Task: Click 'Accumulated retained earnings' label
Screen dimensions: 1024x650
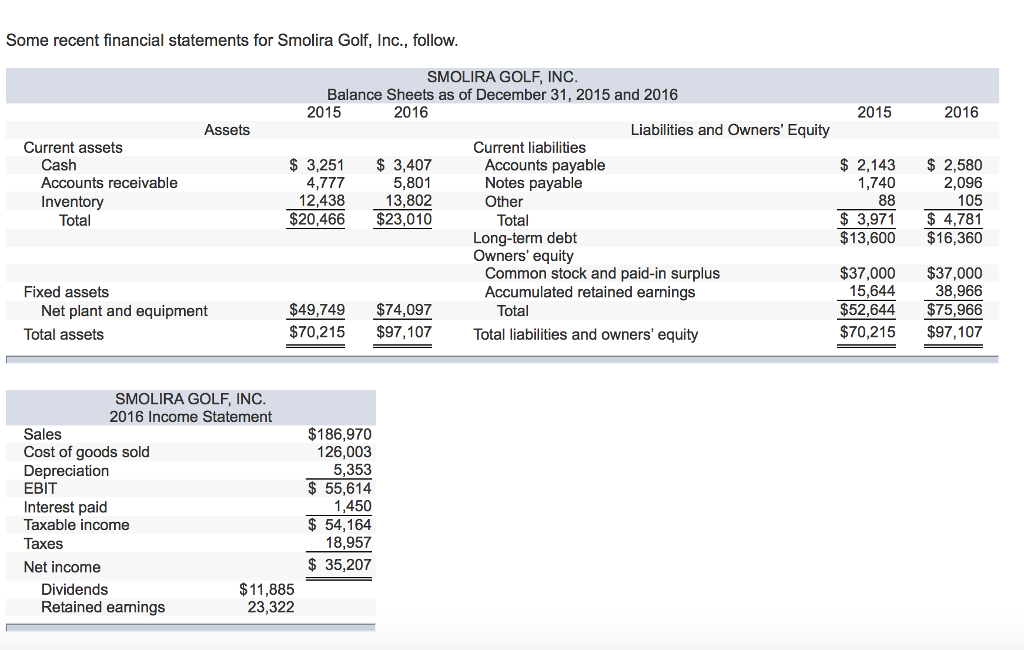Action: (590, 292)
